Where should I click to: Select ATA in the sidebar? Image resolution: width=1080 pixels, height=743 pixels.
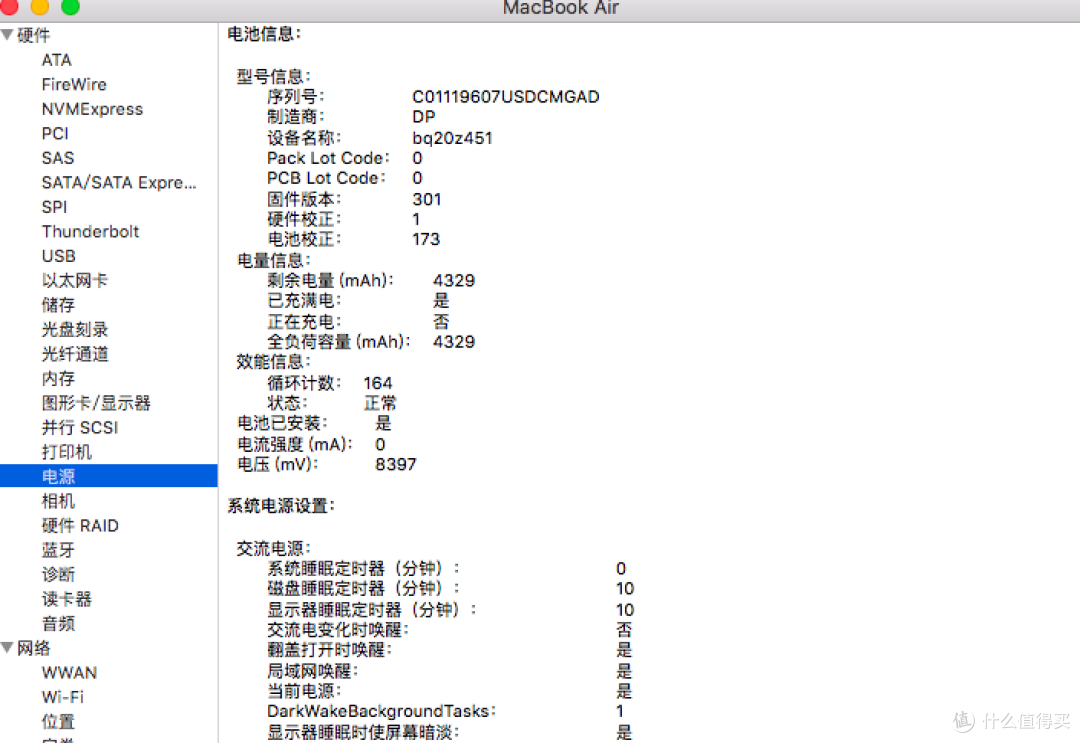pyautogui.click(x=56, y=60)
